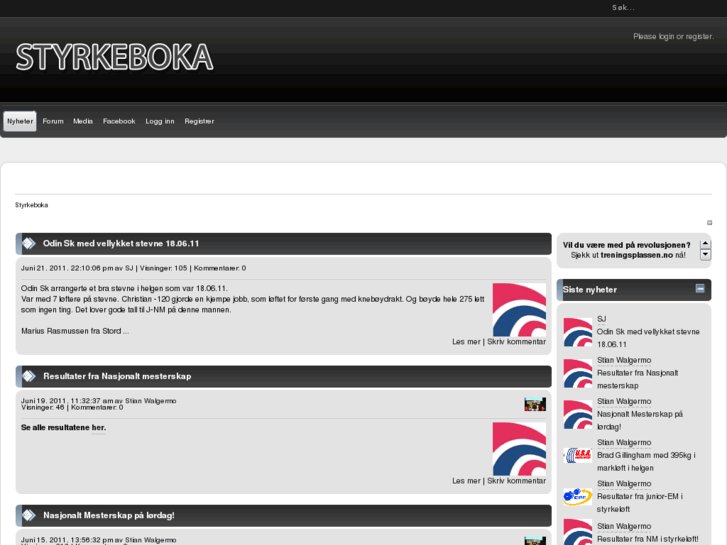This screenshot has height=545, width=727.
Task: Click the 'her.' link in Resultater article
Action: pos(98,428)
